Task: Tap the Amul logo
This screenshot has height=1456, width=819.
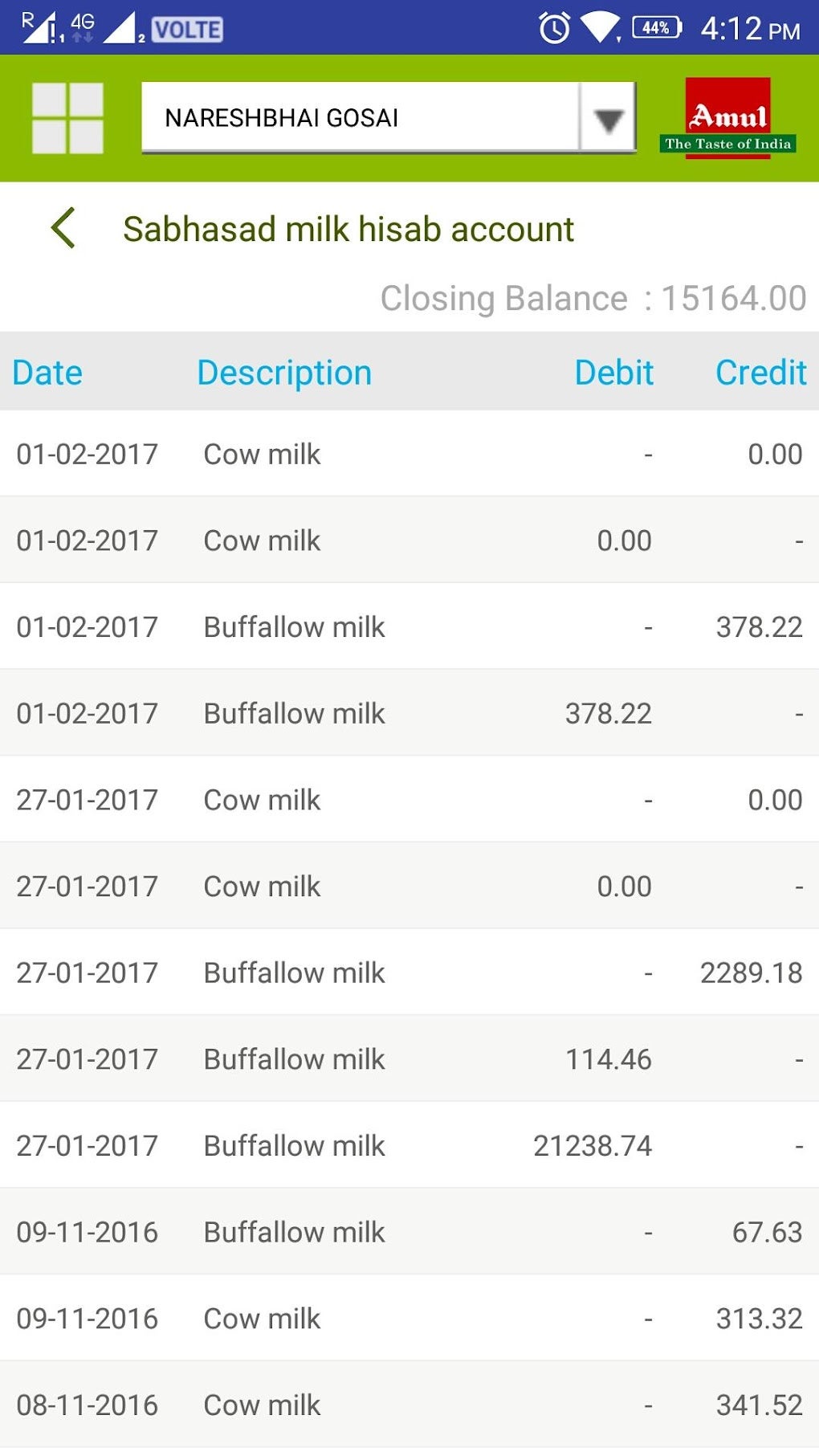Action: click(727, 118)
